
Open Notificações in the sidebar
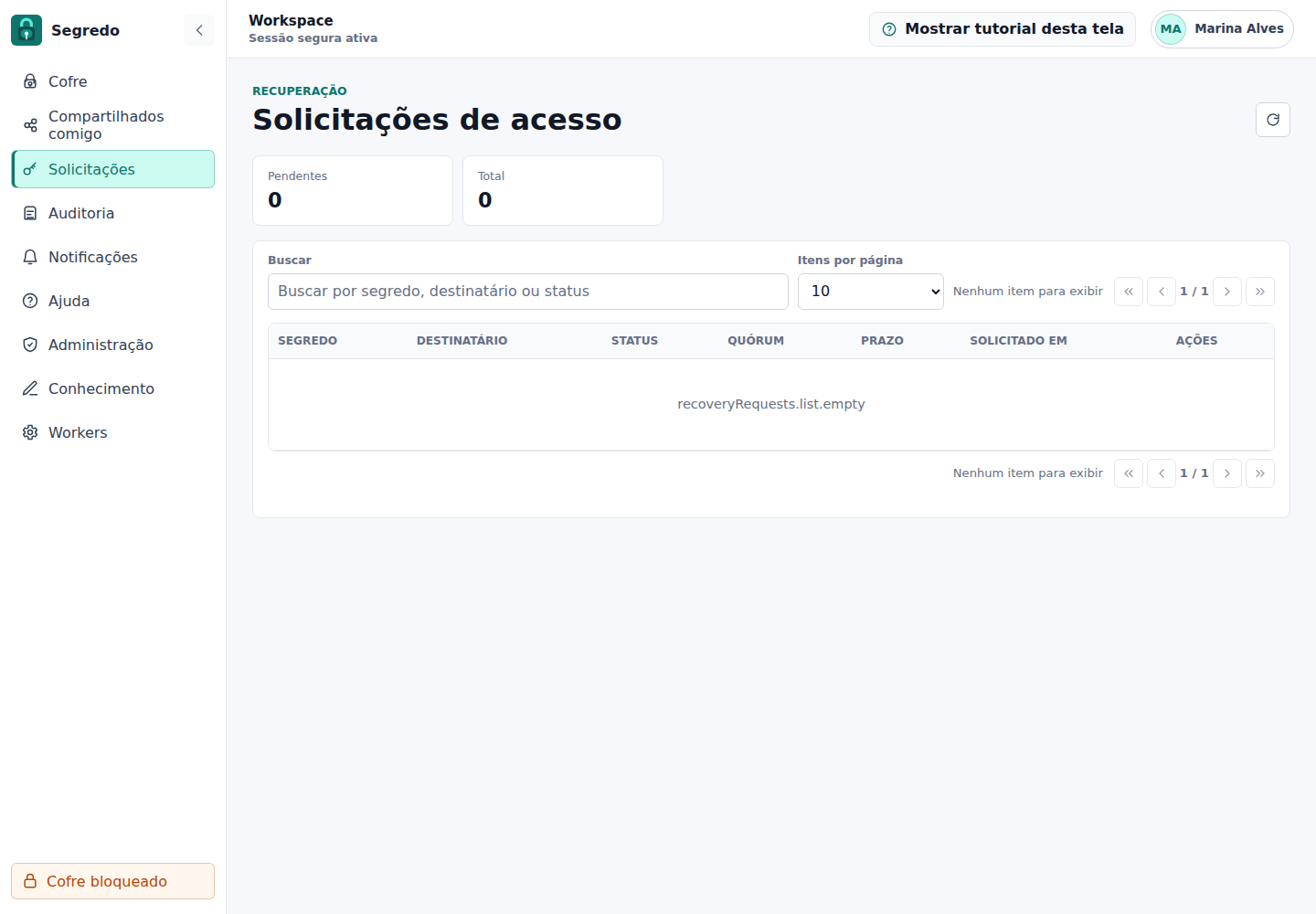[113, 257]
